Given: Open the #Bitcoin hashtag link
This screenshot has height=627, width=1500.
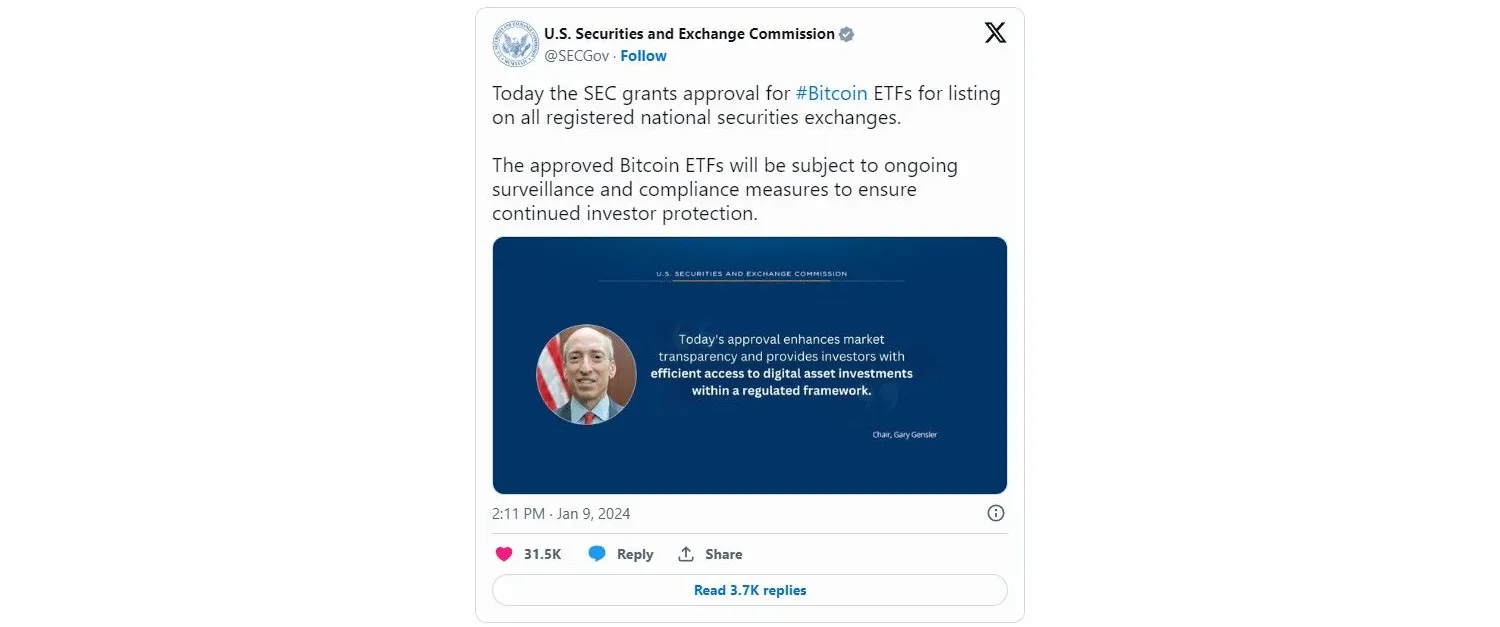Looking at the screenshot, I should tap(831, 94).
